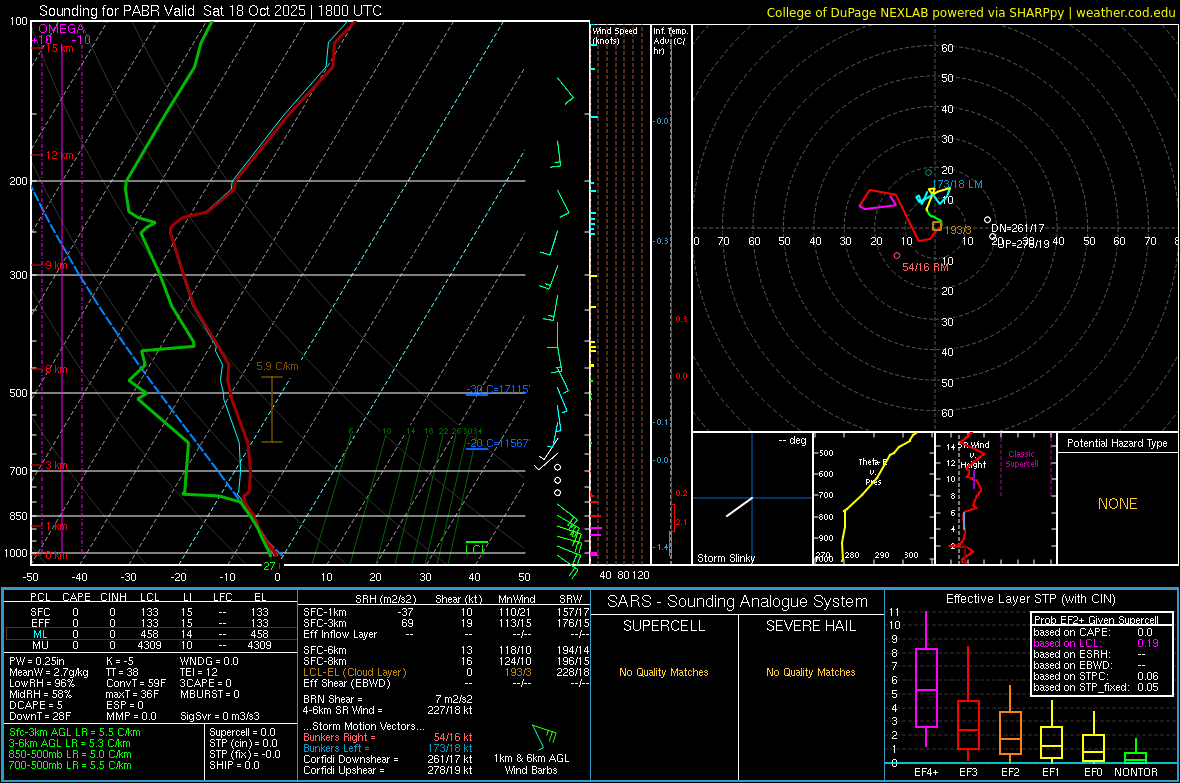Click the '700-500mb LR = 5.5 C/km' line
This screenshot has width=1180, height=783.
[x=70, y=765]
